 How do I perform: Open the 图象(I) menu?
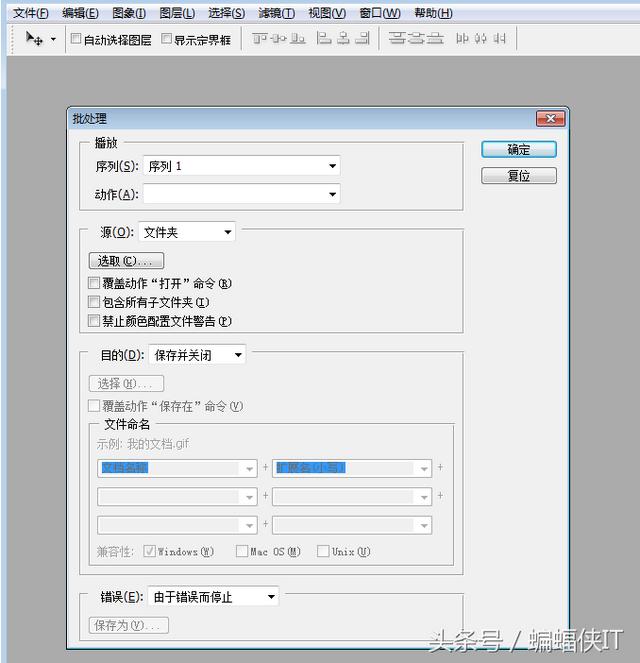pyautogui.click(x=129, y=13)
